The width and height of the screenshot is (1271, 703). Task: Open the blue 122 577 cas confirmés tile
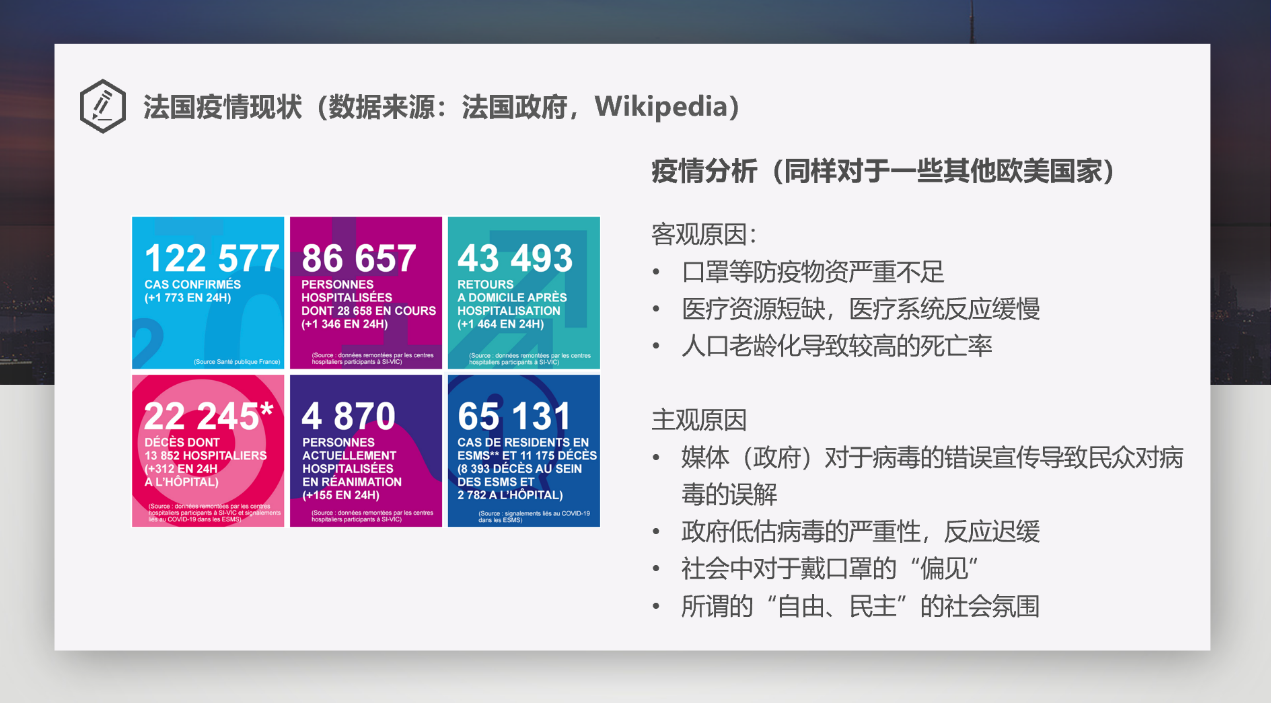208,292
